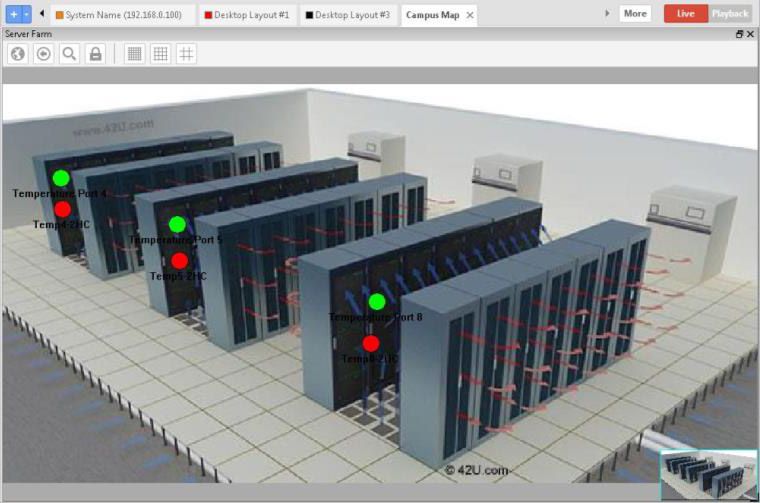This screenshot has height=503, width=760.
Task: Click the Temperature Port 5 label
Action: click(175, 240)
